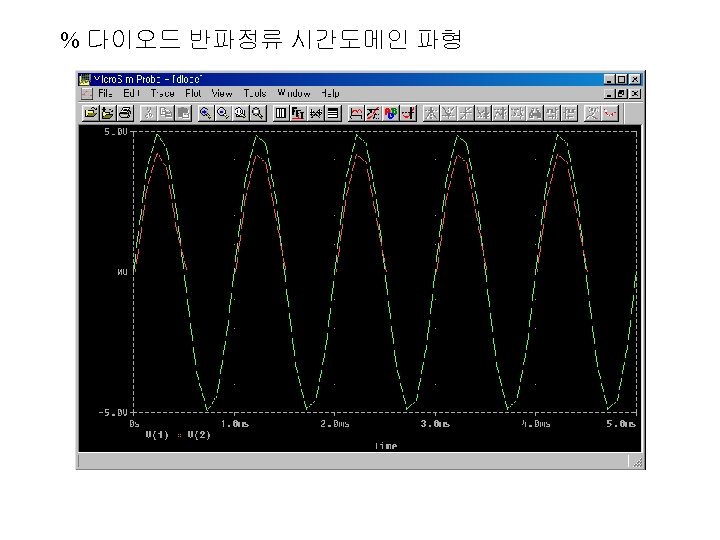Maximize the MicroSim Probe window
This screenshot has width=720, height=540.
[621, 80]
